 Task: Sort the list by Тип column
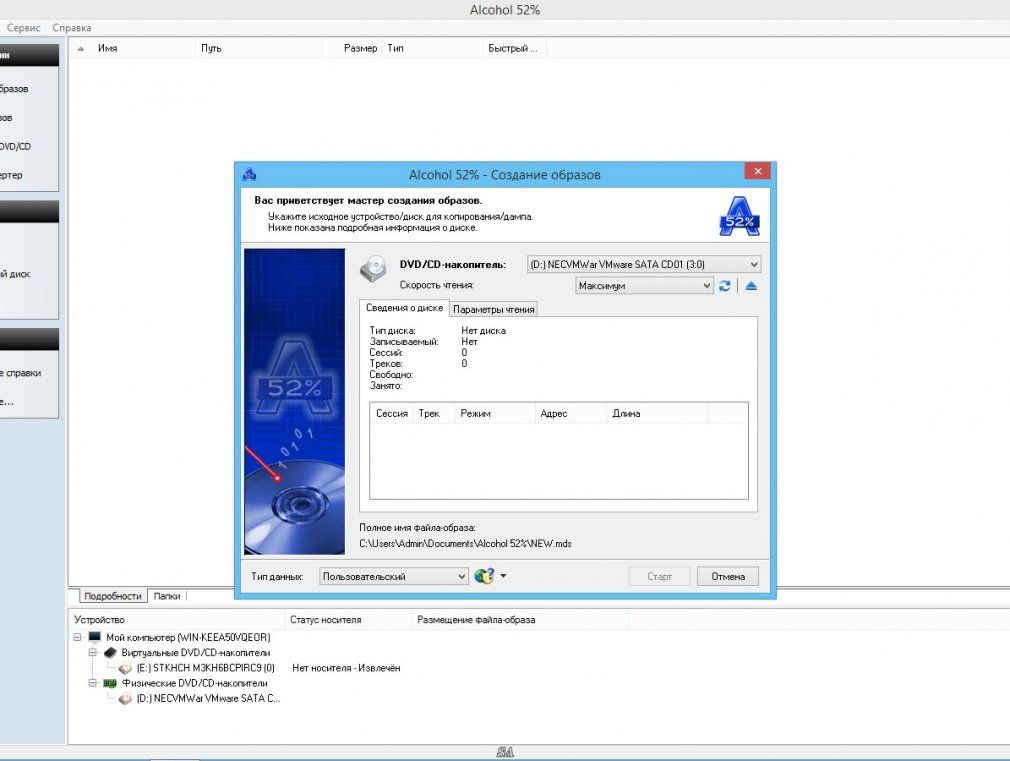pyautogui.click(x=432, y=48)
